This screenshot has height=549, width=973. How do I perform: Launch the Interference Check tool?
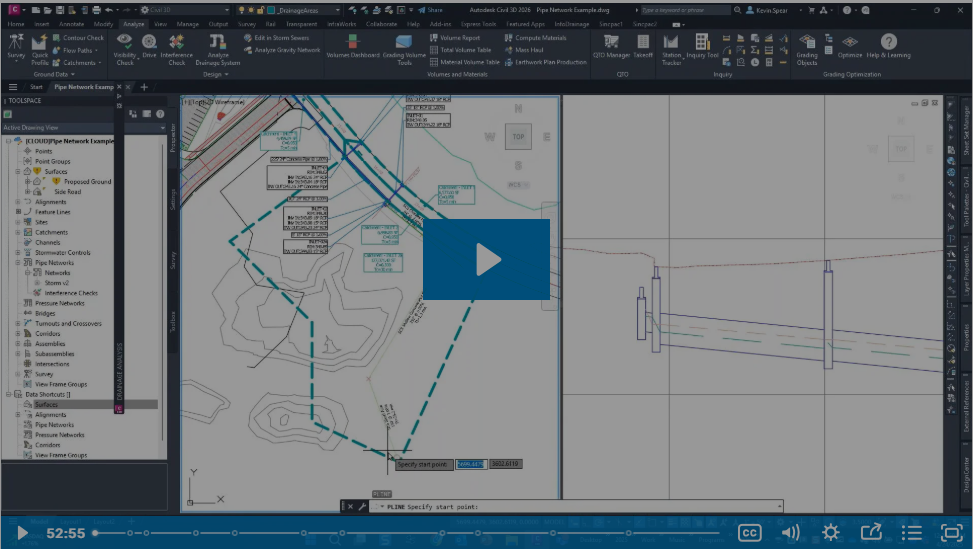(x=176, y=50)
